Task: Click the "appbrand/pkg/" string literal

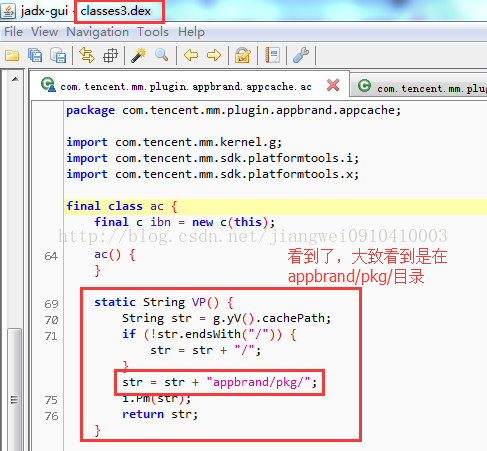Action: [258, 382]
